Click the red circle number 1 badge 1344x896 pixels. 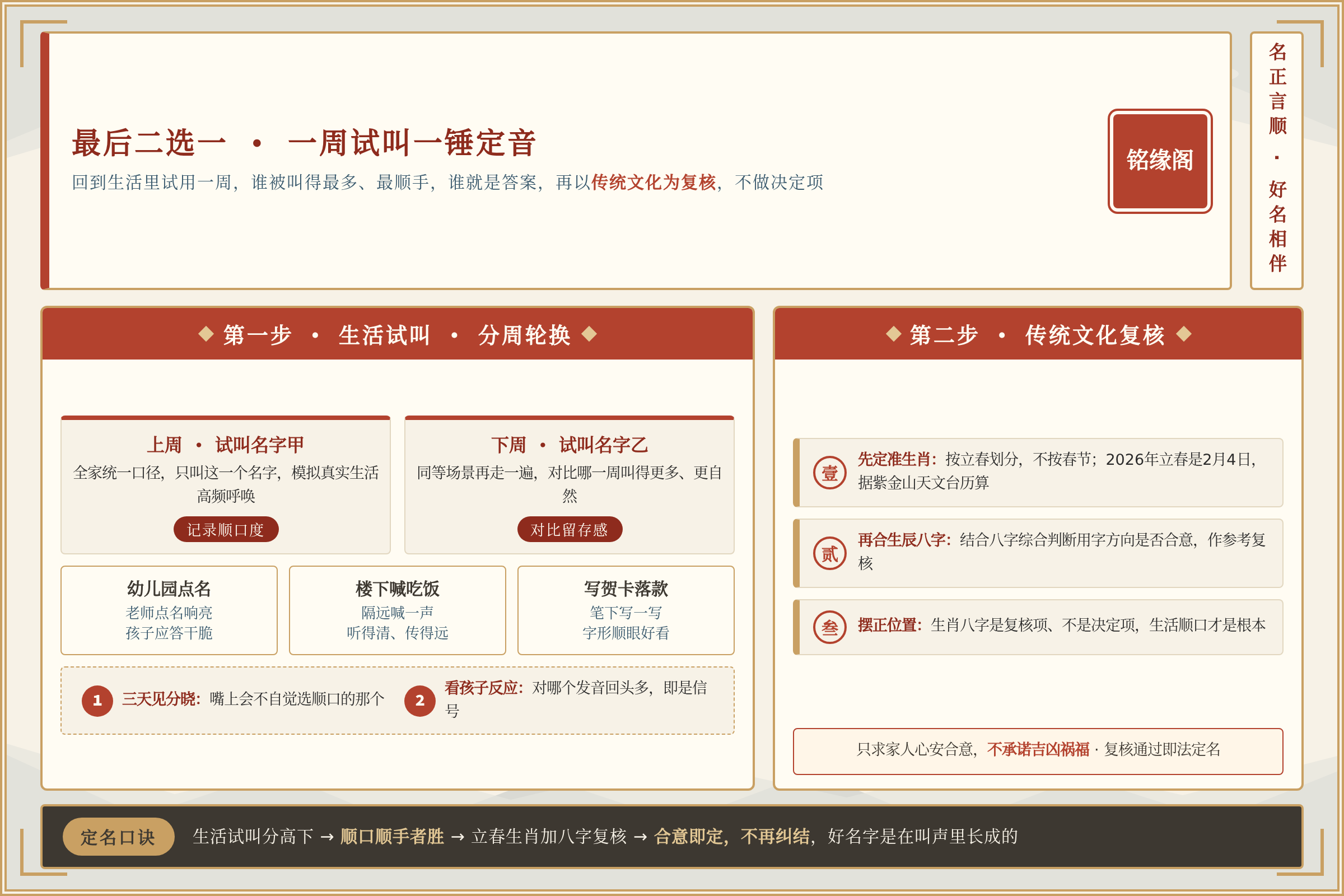point(97,701)
